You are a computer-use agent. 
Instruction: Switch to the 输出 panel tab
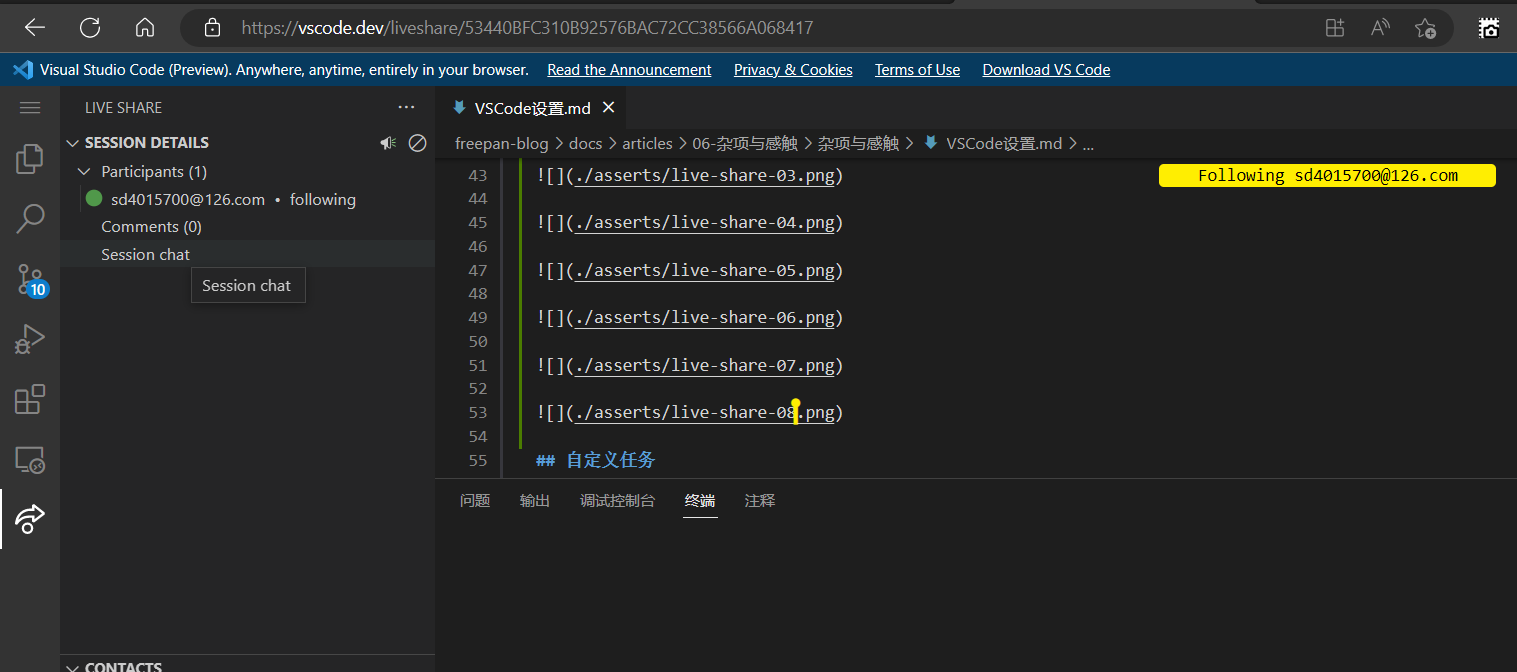(535, 501)
